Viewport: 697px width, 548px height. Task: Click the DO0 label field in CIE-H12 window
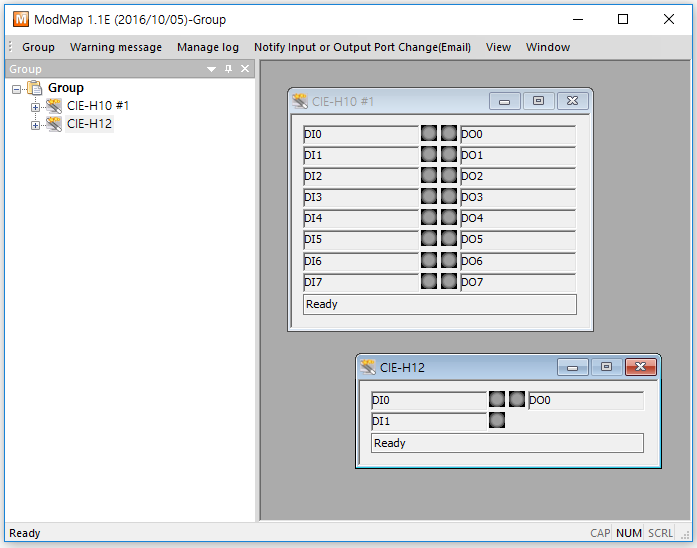pyautogui.click(x=586, y=400)
